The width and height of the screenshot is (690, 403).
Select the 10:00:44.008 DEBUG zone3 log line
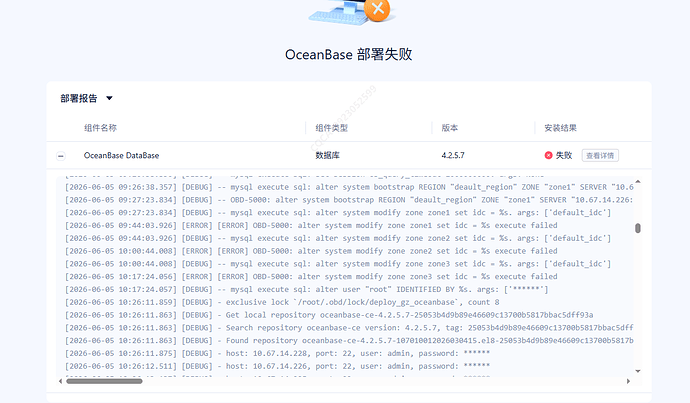[x=338, y=264]
